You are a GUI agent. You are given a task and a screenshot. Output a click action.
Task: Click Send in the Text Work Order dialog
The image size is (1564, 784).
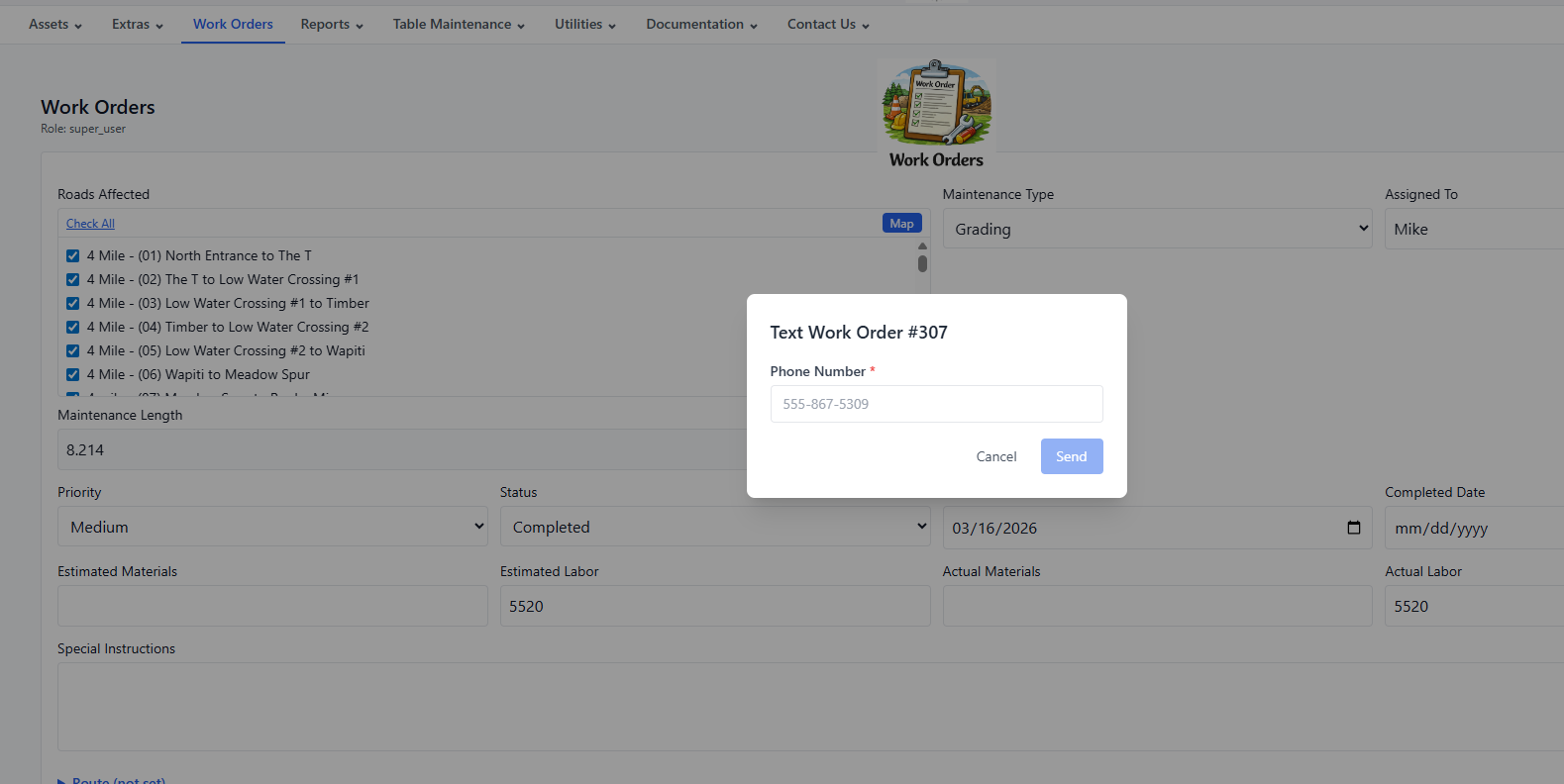tap(1072, 456)
